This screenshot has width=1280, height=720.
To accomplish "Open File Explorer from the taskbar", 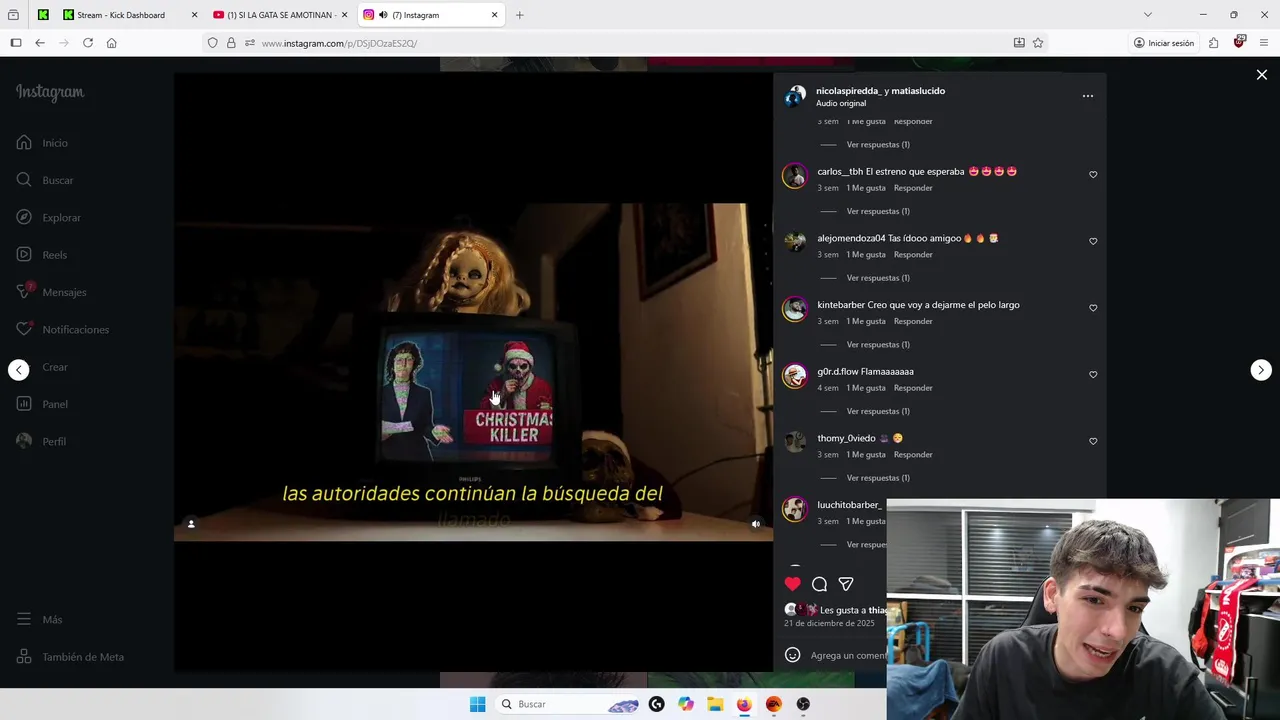I will point(715,704).
